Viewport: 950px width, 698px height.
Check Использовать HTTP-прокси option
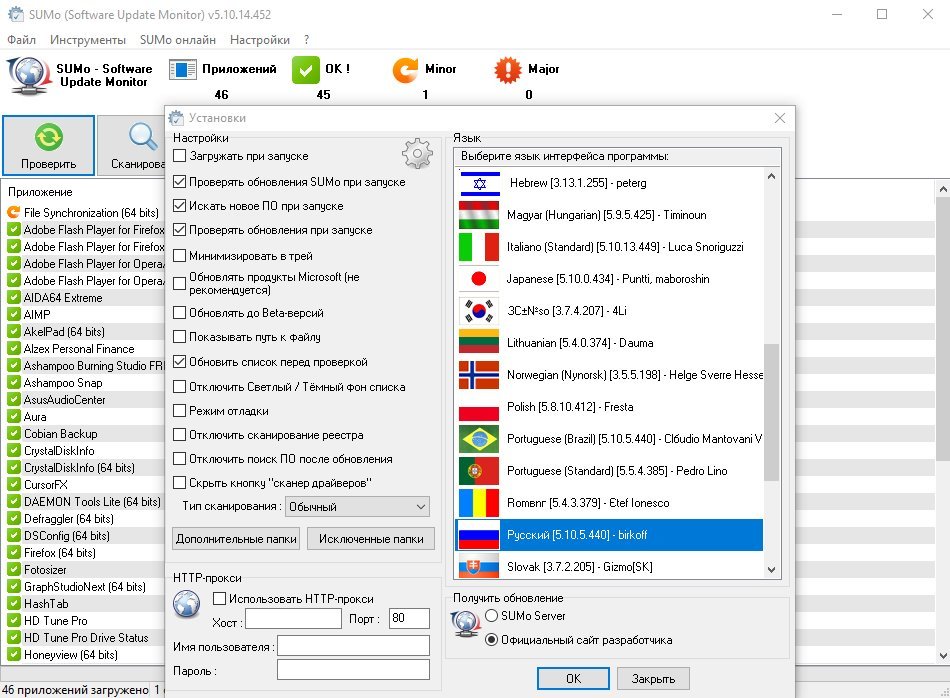(220, 599)
